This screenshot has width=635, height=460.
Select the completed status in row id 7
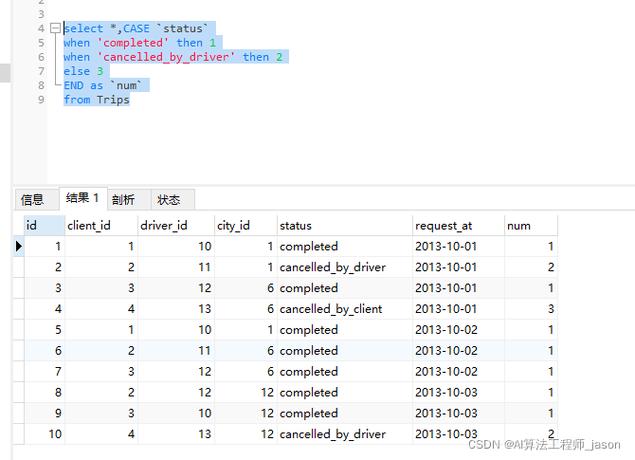[x=345, y=371]
